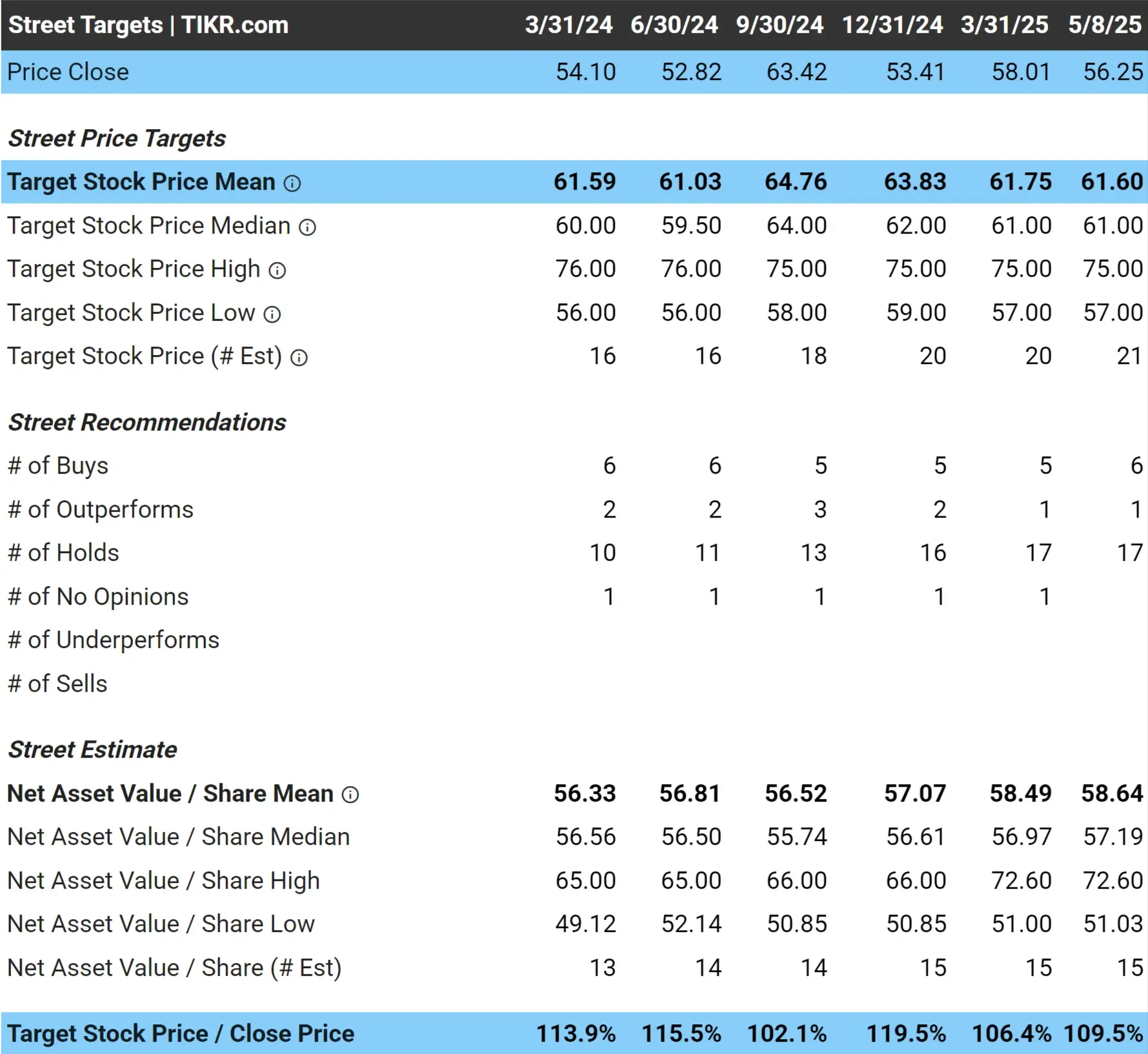Click info icon beside Target Stock Price Median

[x=307, y=227]
